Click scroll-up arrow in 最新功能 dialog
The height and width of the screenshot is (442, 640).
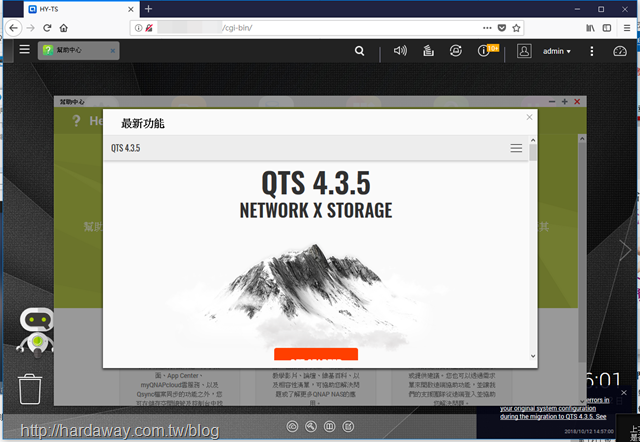tap(533, 140)
